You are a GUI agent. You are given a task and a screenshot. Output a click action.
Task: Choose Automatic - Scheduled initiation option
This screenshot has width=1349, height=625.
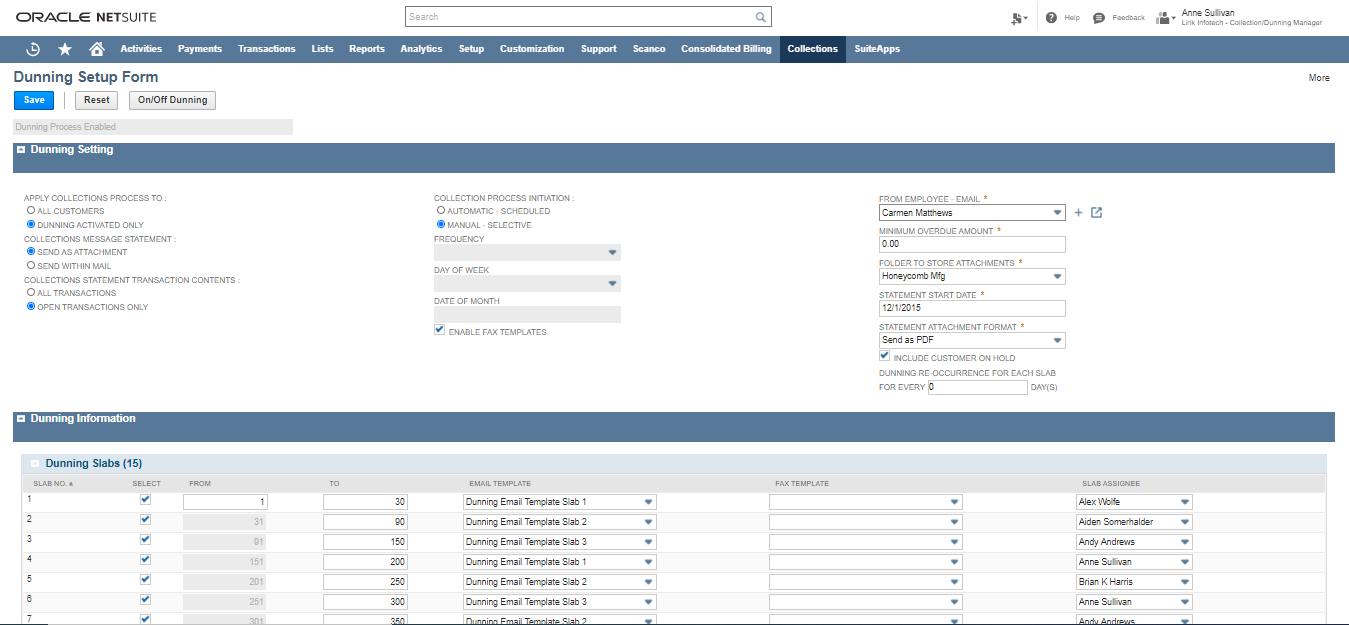tap(441, 211)
